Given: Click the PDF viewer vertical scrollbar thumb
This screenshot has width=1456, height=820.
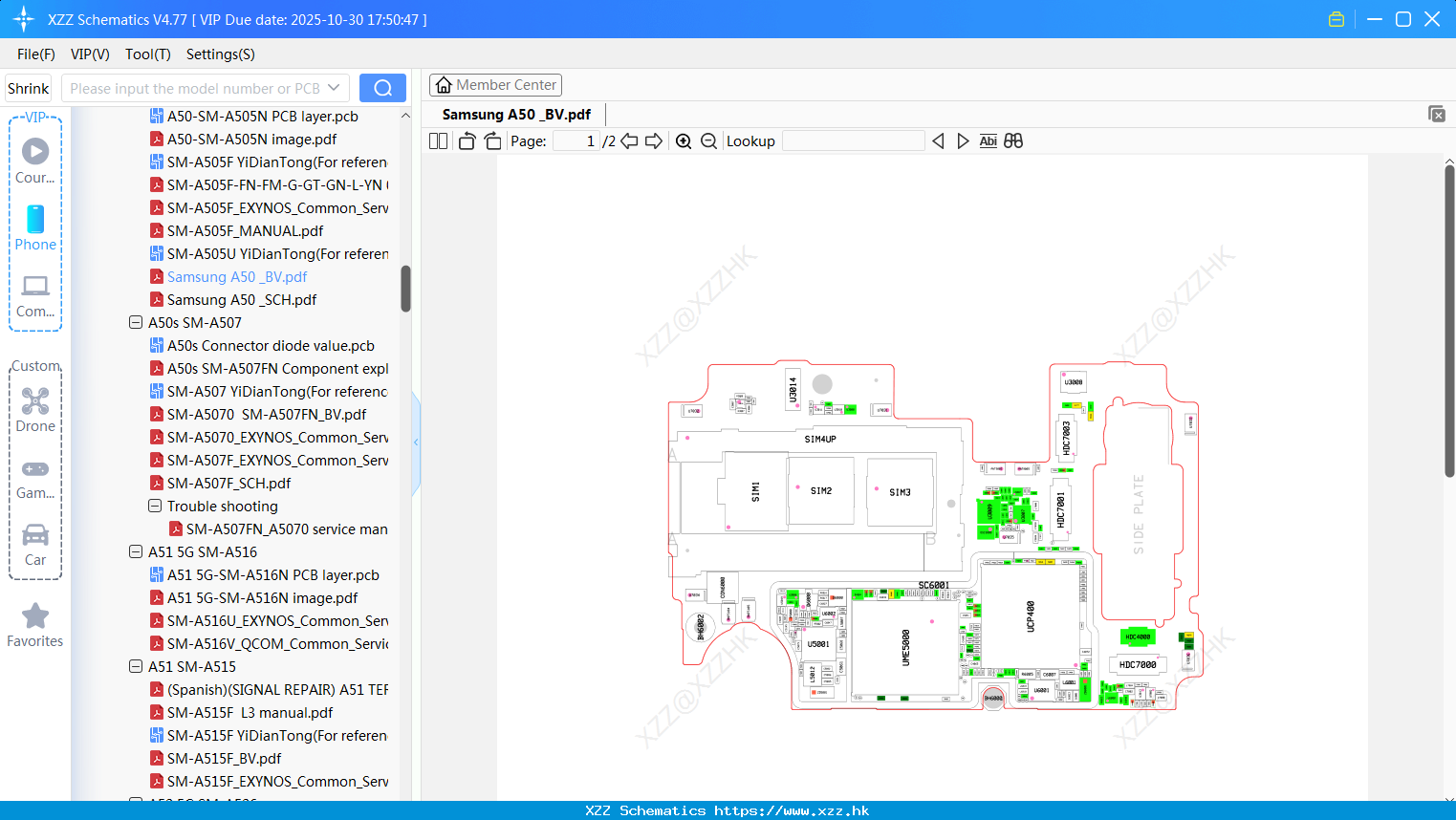Looking at the screenshot, I should pyautogui.click(x=1449, y=320).
